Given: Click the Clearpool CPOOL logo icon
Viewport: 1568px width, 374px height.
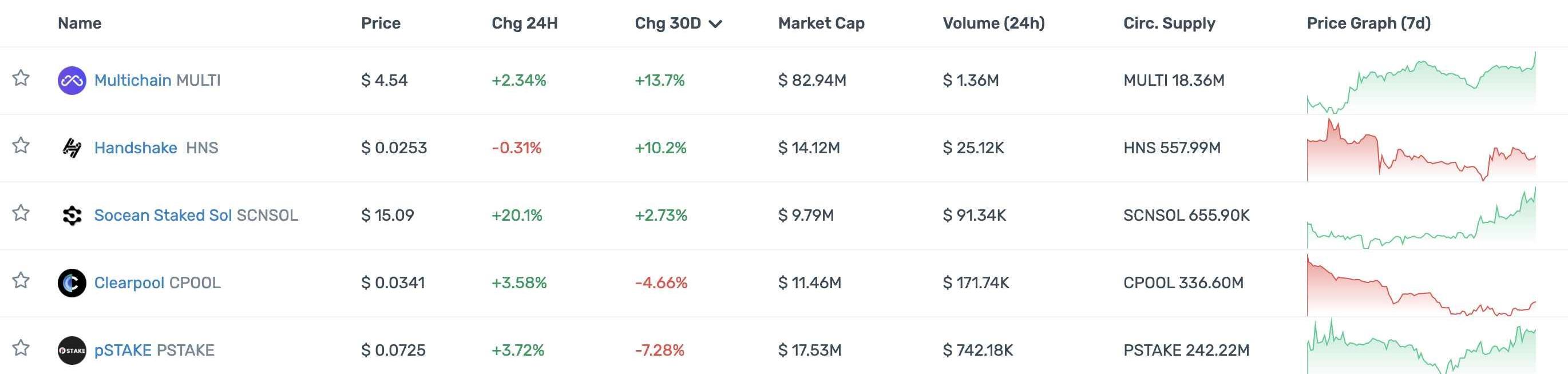Looking at the screenshot, I should [x=72, y=283].
